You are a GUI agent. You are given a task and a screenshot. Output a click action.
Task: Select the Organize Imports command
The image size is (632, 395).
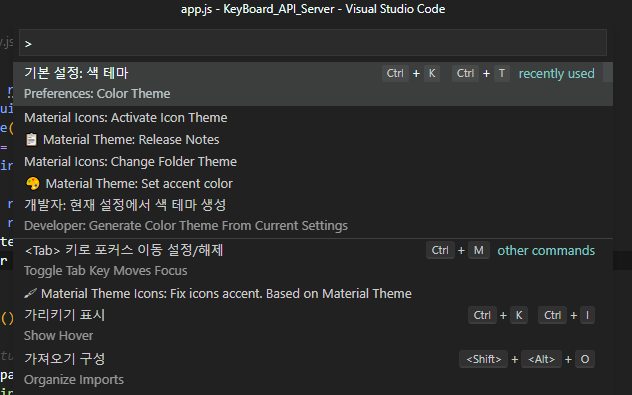click(313, 369)
